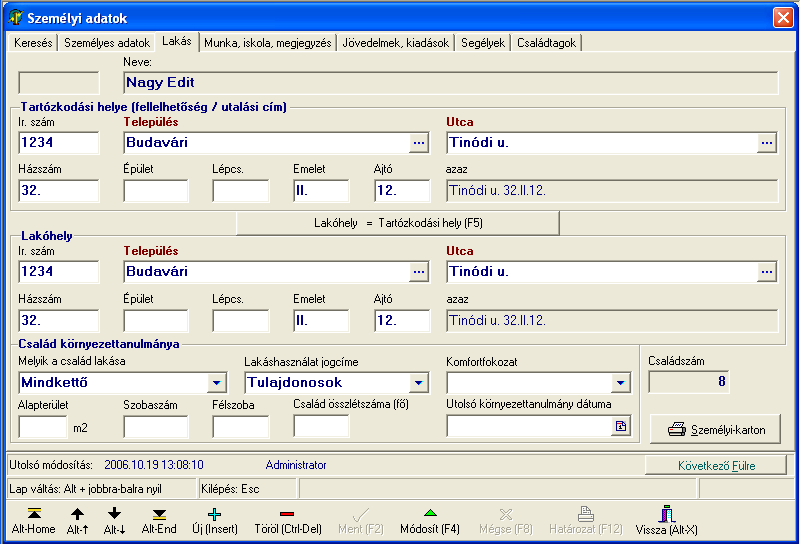The height and width of the screenshot is (544, 800).
Task: Click the Neve field showing Nagy Edit
Action: 451,83
